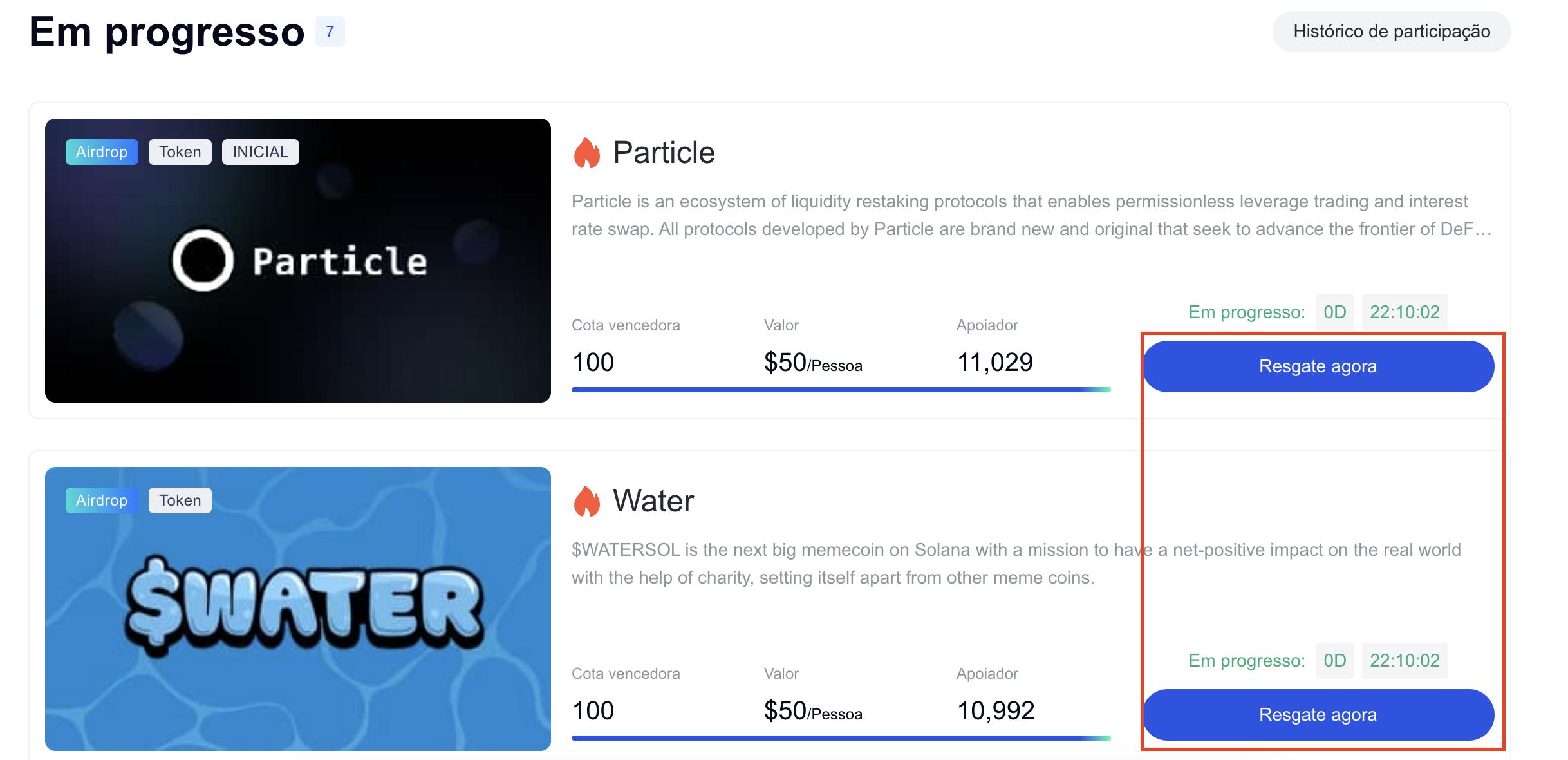Click the INICIAL tag on Particle banner
The image size is (1568, 760).
pyautogui.click(x=260, y=152)
